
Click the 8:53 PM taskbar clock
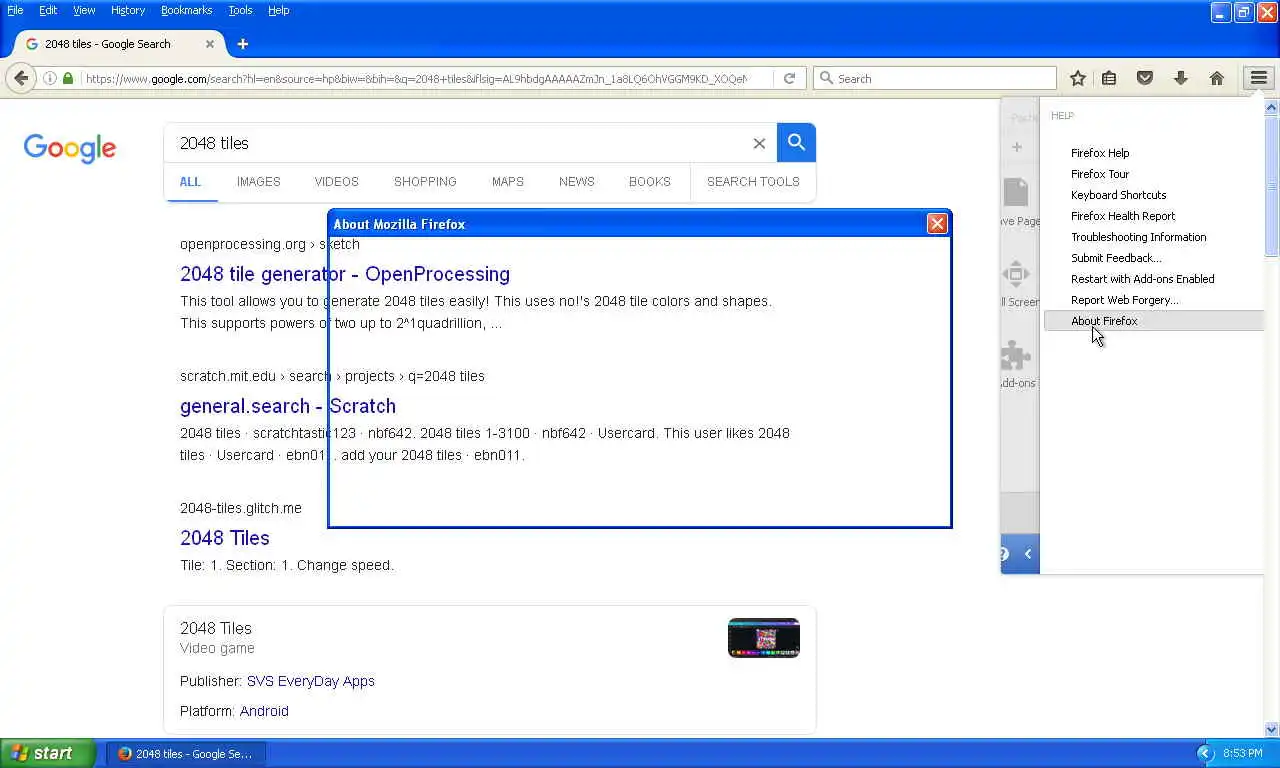coord(1243,754)
